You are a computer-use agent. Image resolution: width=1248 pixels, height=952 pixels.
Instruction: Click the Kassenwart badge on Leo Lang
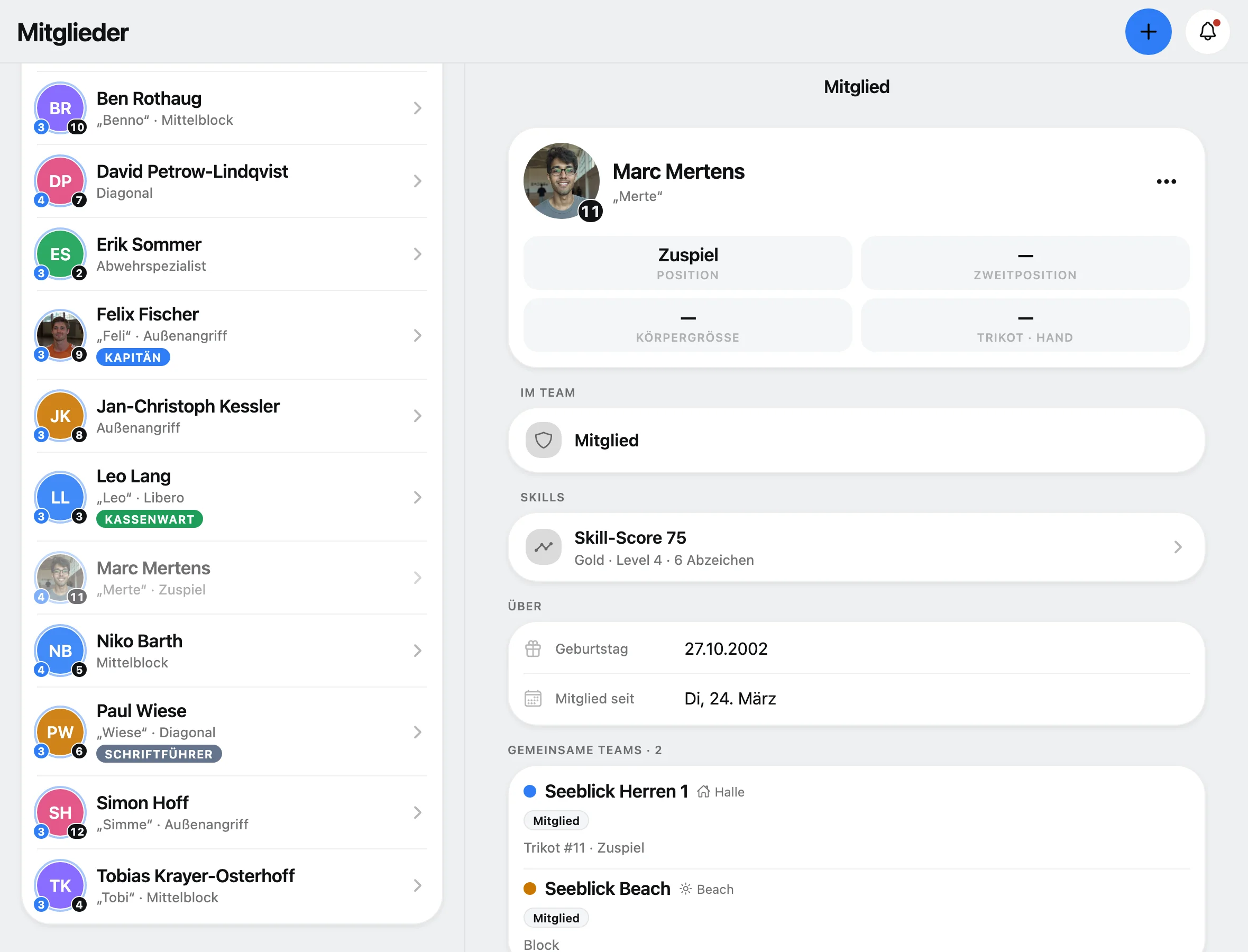150,519
